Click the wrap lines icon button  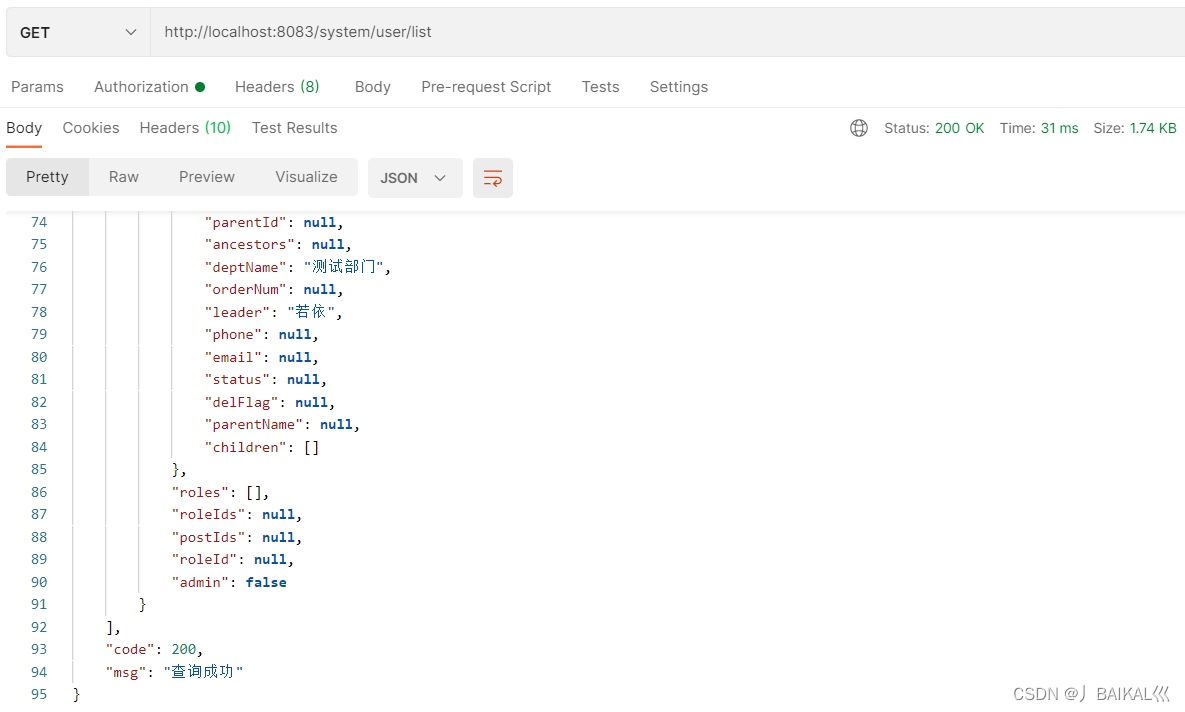pos(492,178)
